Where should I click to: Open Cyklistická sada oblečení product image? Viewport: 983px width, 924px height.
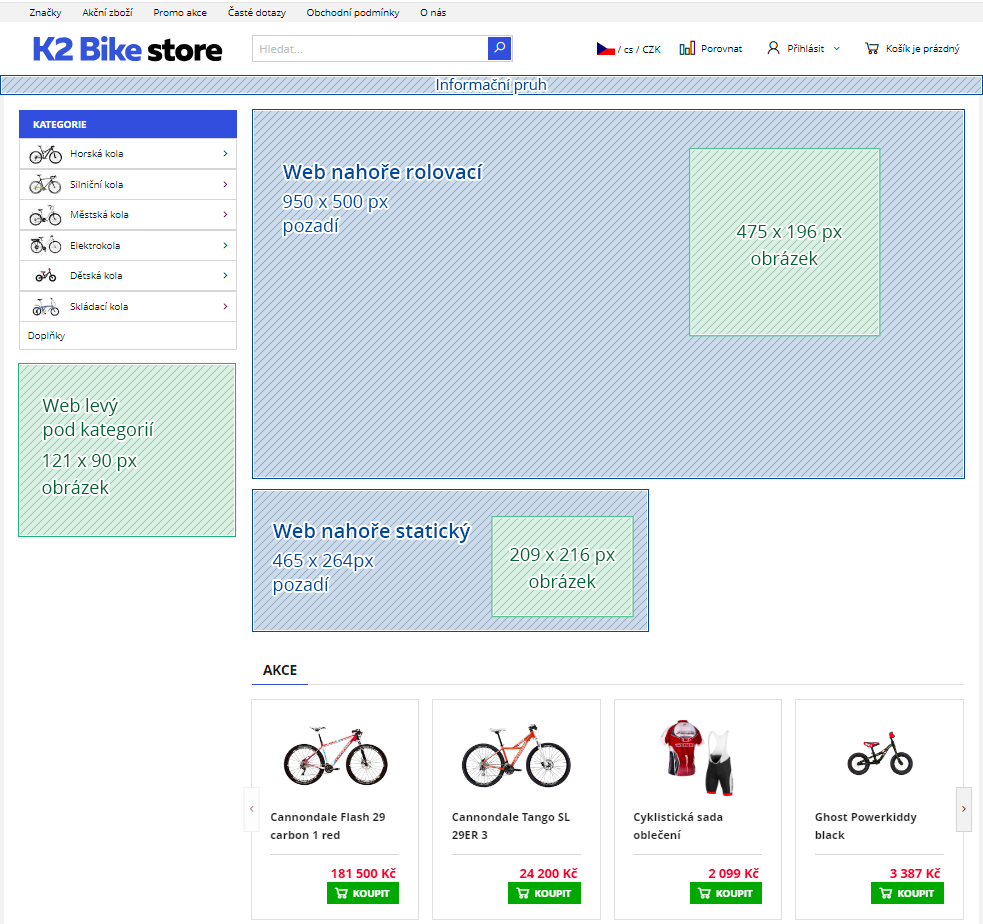pos(698,757)
